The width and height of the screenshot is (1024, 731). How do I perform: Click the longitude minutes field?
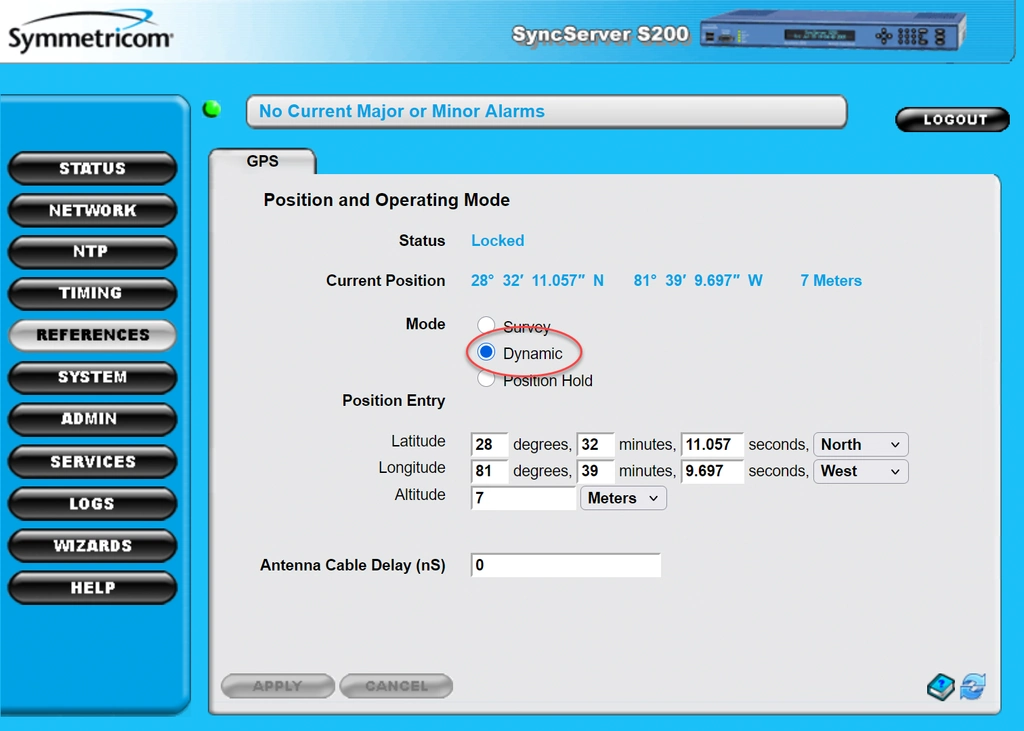tap(596, 471)
